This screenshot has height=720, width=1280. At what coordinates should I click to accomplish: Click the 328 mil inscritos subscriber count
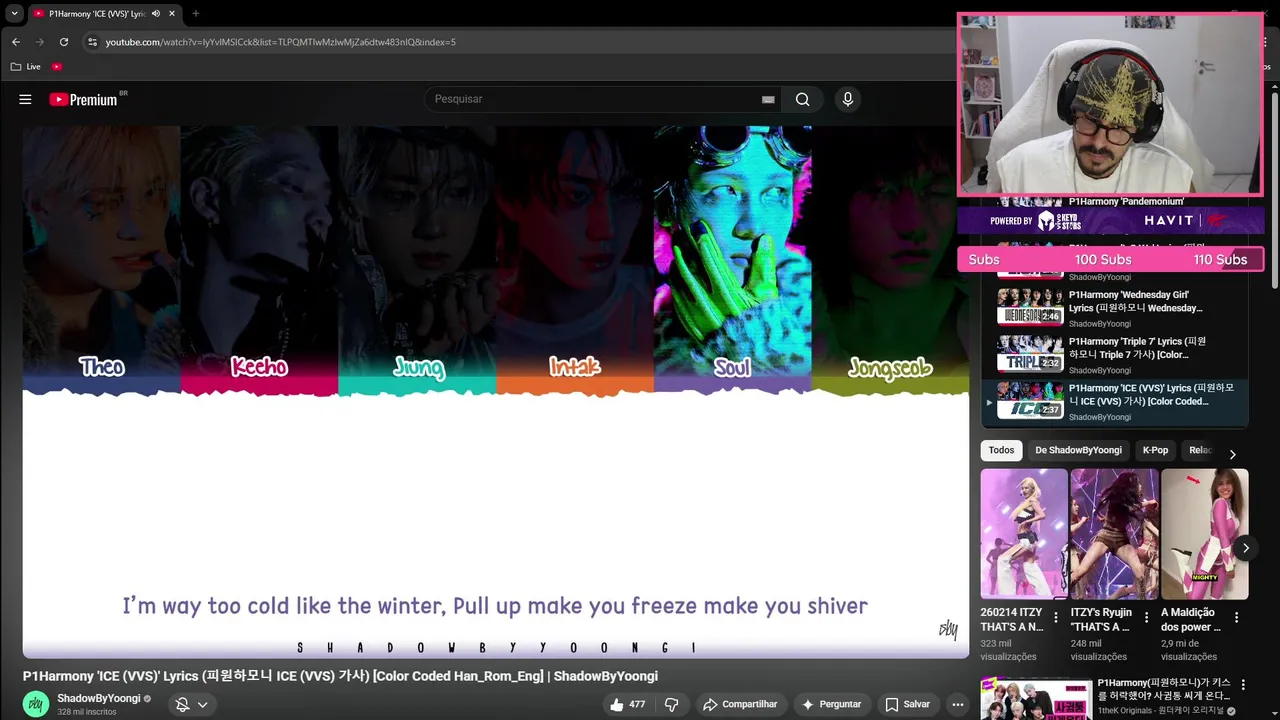87,712
